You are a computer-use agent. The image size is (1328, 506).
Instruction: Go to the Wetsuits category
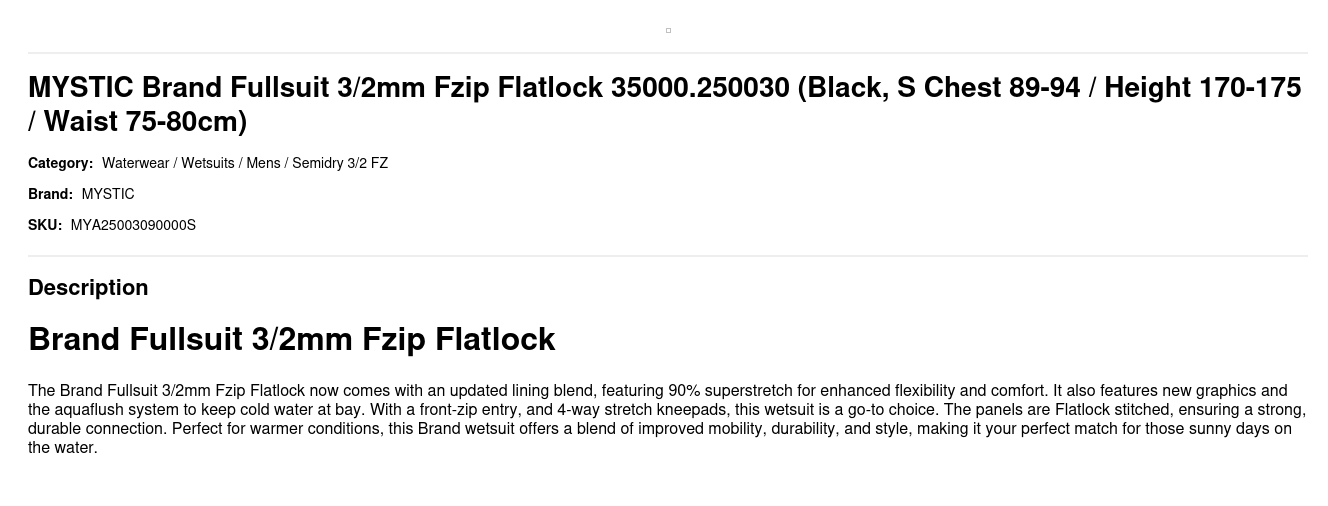[x=207, y=163]
